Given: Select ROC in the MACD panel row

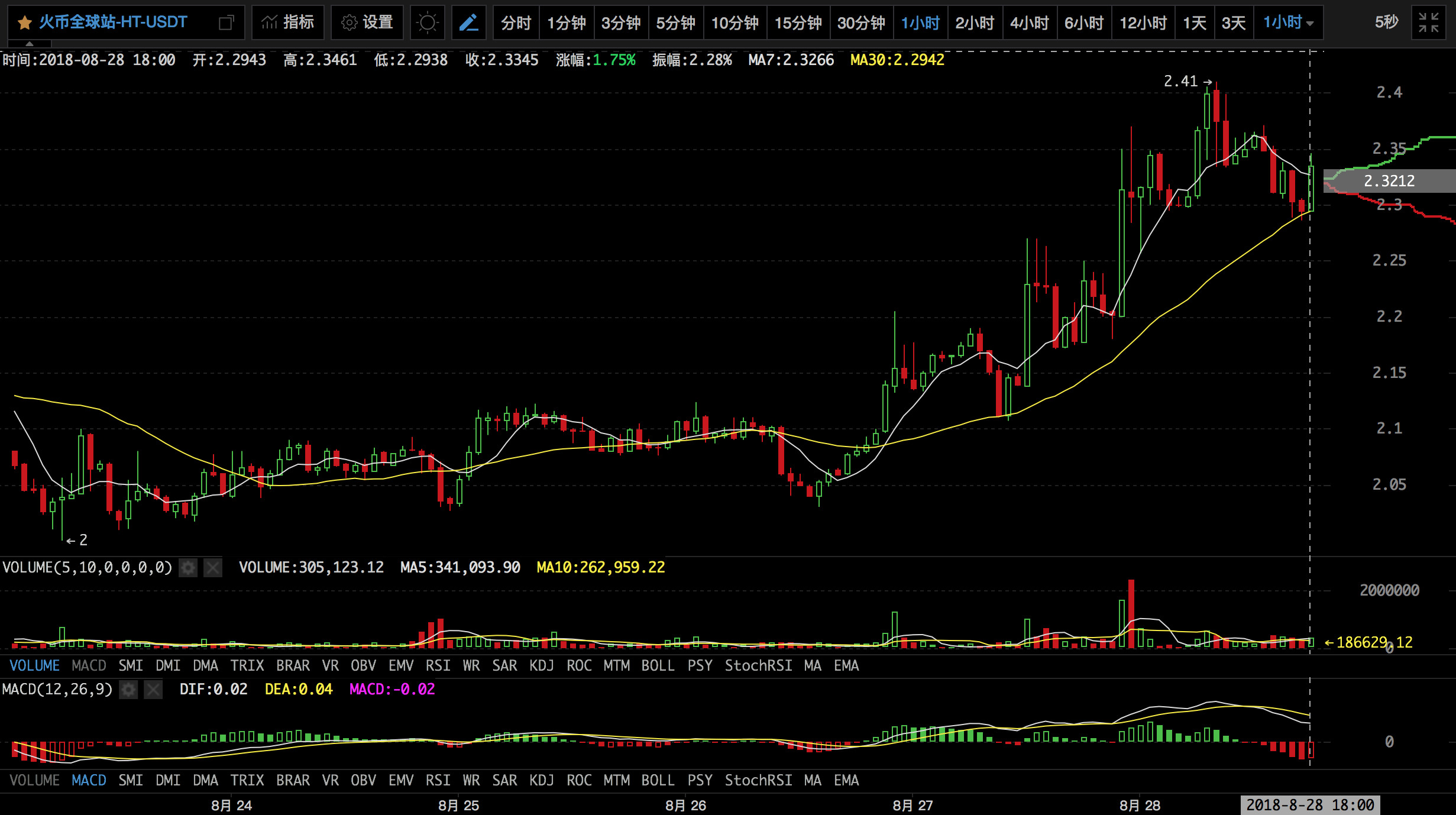Looking at the screenshot, I should 579,781.
